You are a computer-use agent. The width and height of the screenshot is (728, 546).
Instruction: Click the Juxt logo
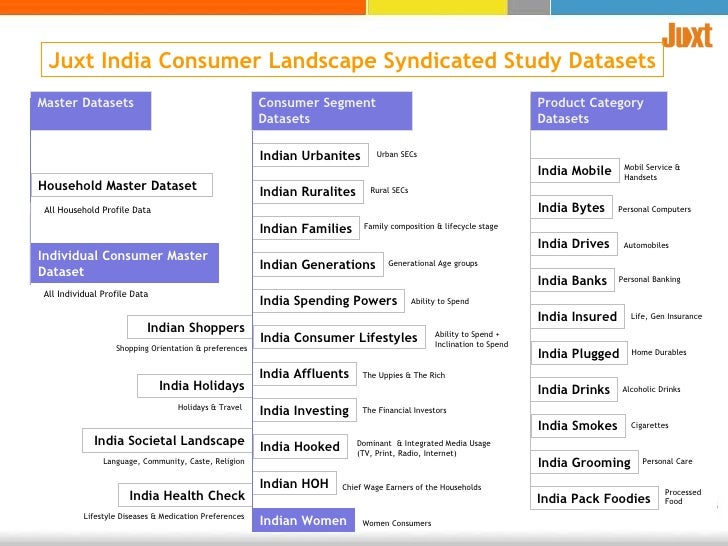(687, 35)
